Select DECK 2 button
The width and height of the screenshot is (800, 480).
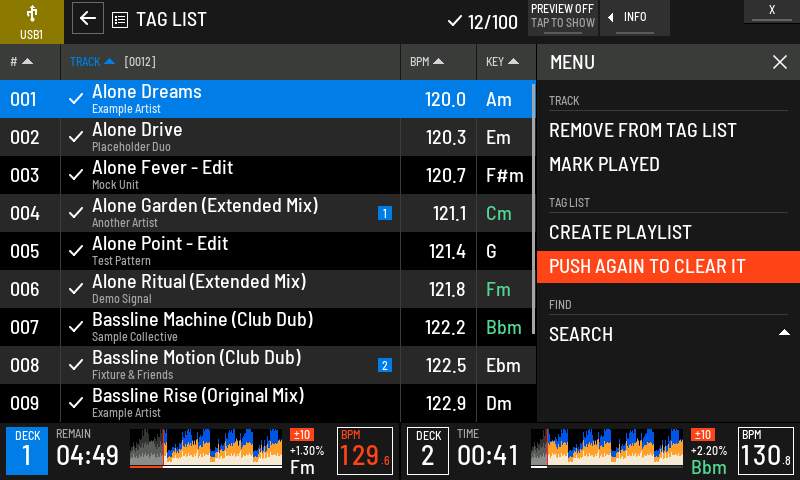point(428,451)
